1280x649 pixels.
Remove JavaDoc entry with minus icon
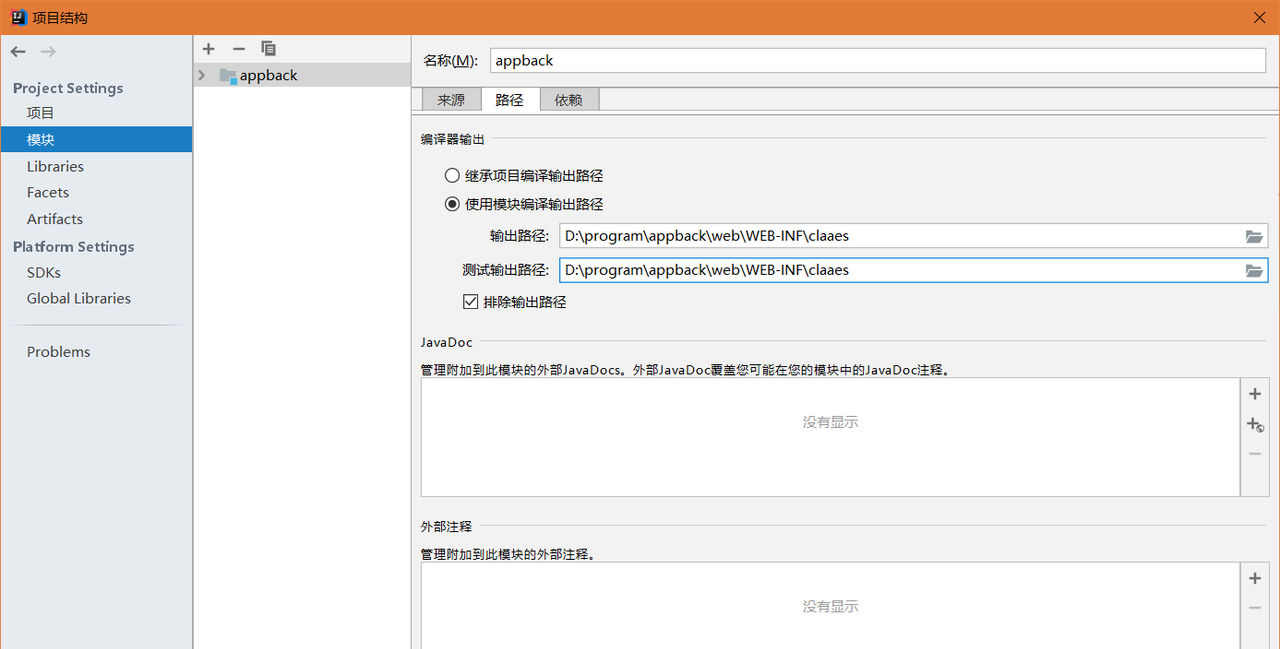coord(1254,453)
